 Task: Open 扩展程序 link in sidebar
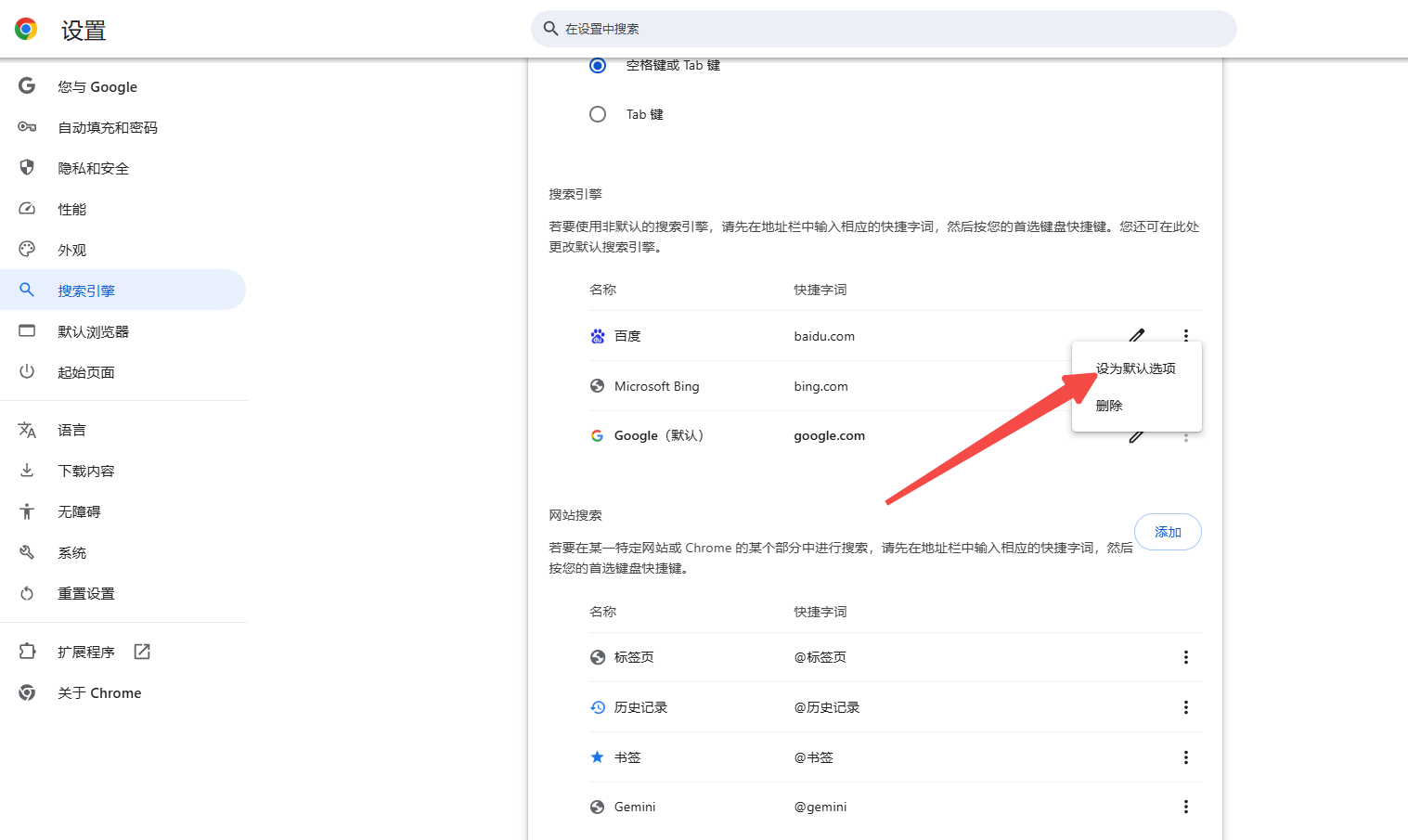pos(123,652)
